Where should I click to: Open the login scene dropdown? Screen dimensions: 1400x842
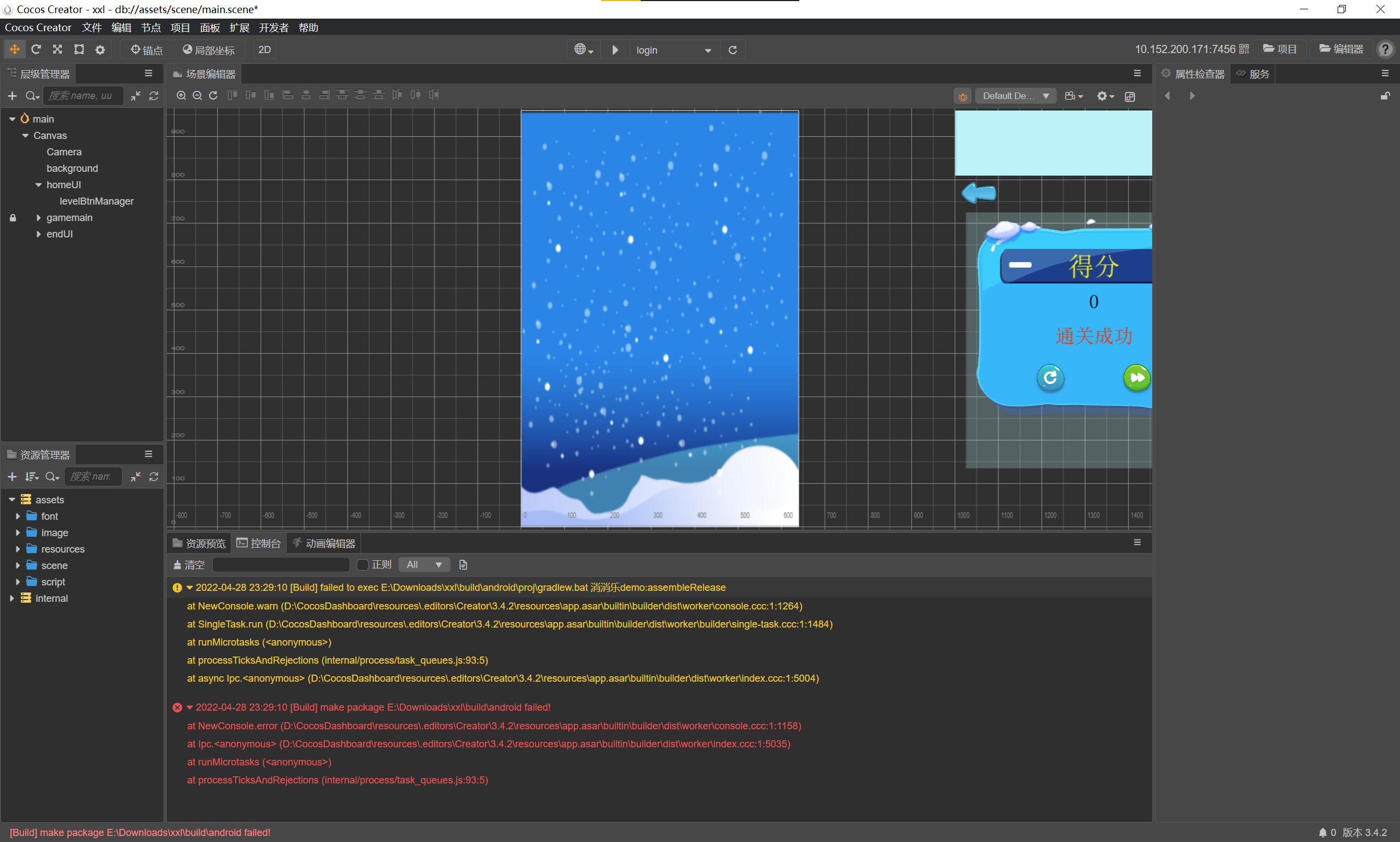click(673, 50)
